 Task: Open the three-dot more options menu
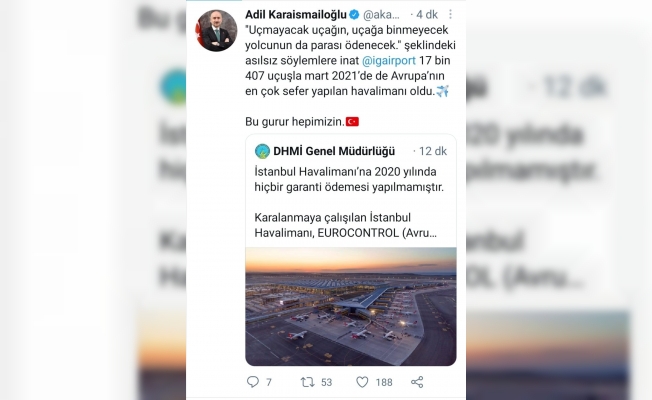[x=450, y=15]
